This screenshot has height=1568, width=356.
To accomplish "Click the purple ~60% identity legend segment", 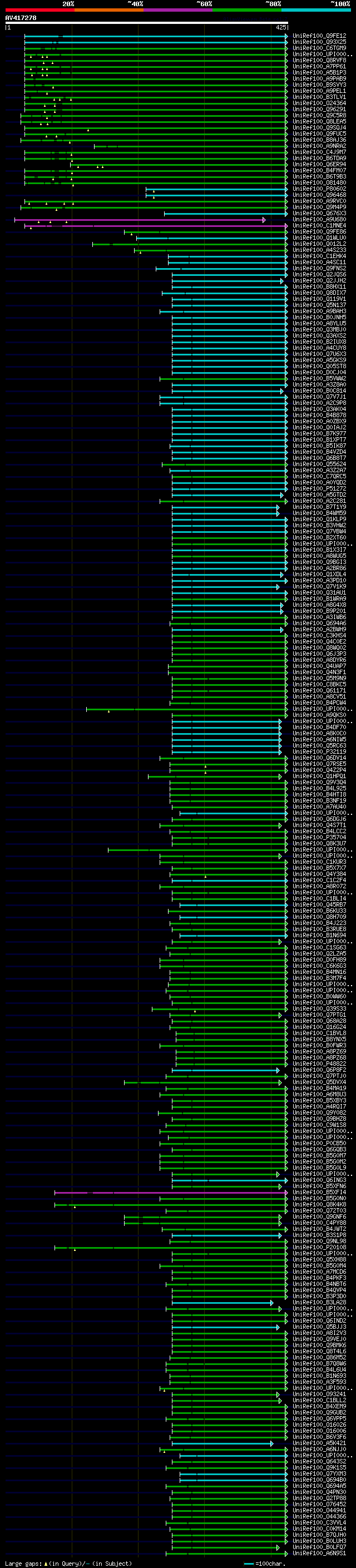I will [179, 10].
